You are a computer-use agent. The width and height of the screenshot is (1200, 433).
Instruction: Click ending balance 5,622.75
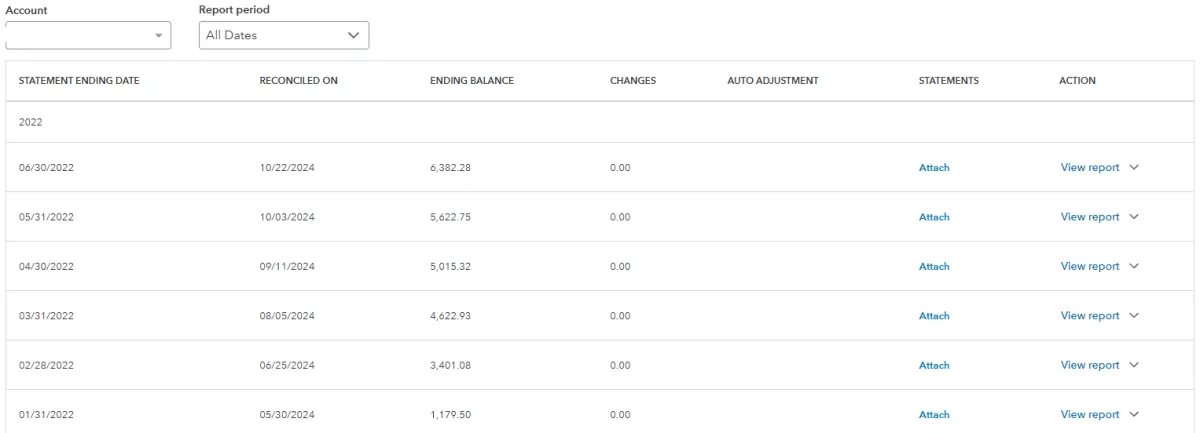coord(450,217)
